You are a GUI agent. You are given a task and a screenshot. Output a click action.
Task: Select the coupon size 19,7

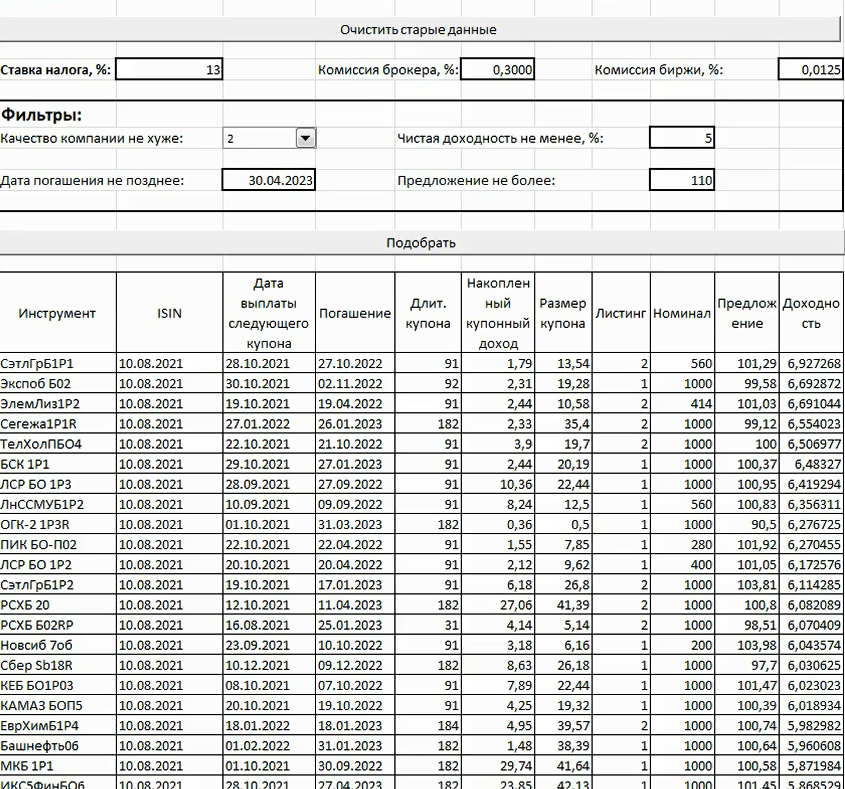coord(563,444)
